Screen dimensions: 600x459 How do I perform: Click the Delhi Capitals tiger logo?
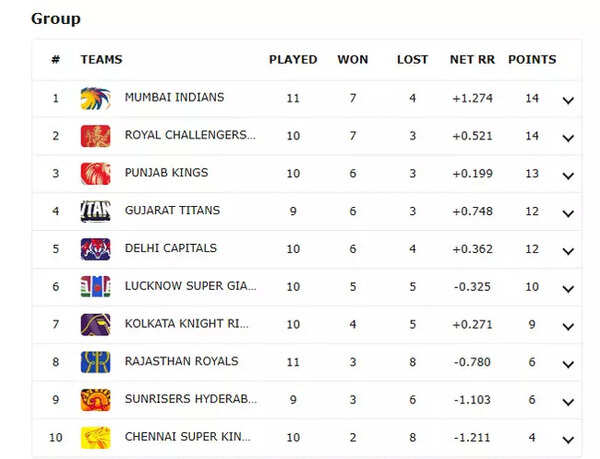coord(96,249)
